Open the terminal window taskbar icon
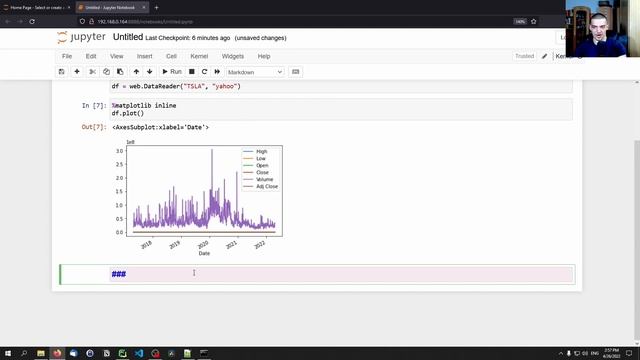The height and width of the screenshot is (360, 640). 204,353
